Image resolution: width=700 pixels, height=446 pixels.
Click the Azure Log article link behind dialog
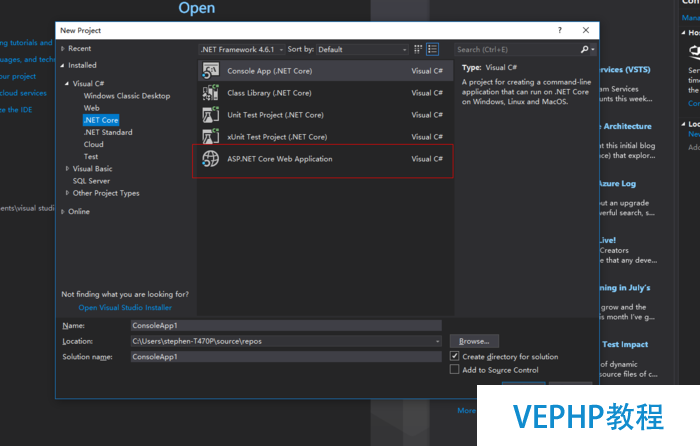point(618,183)
